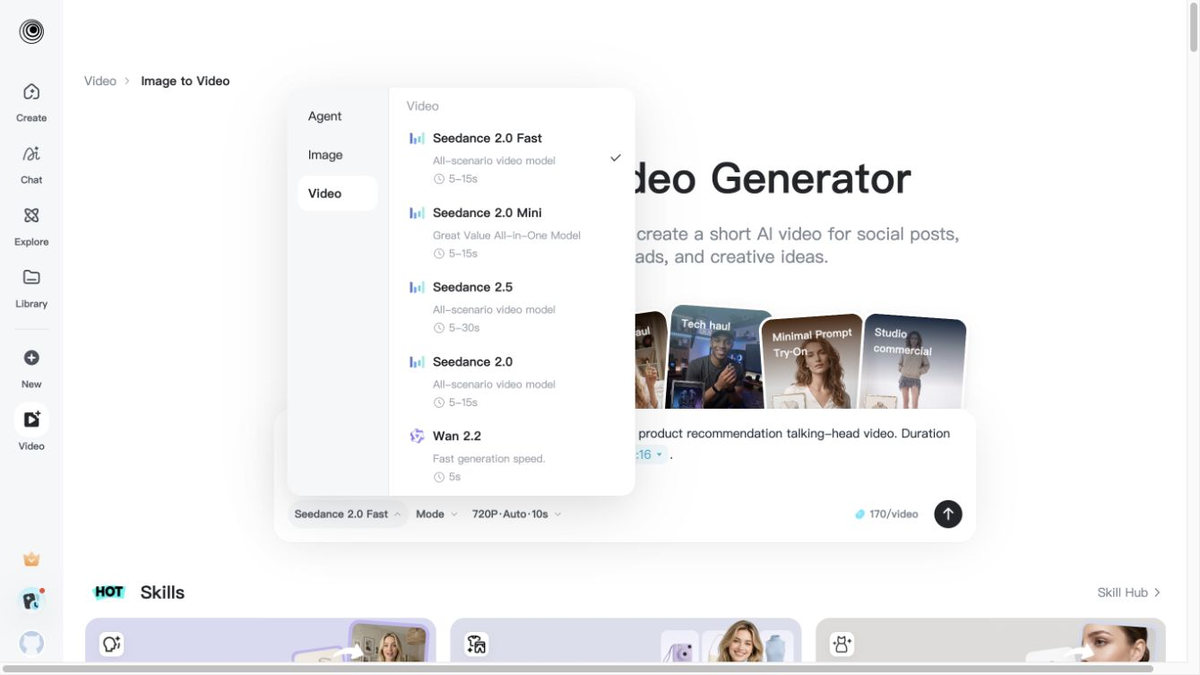Open the Create section in sidebar
1200x675 pixels.
point(31,101)
